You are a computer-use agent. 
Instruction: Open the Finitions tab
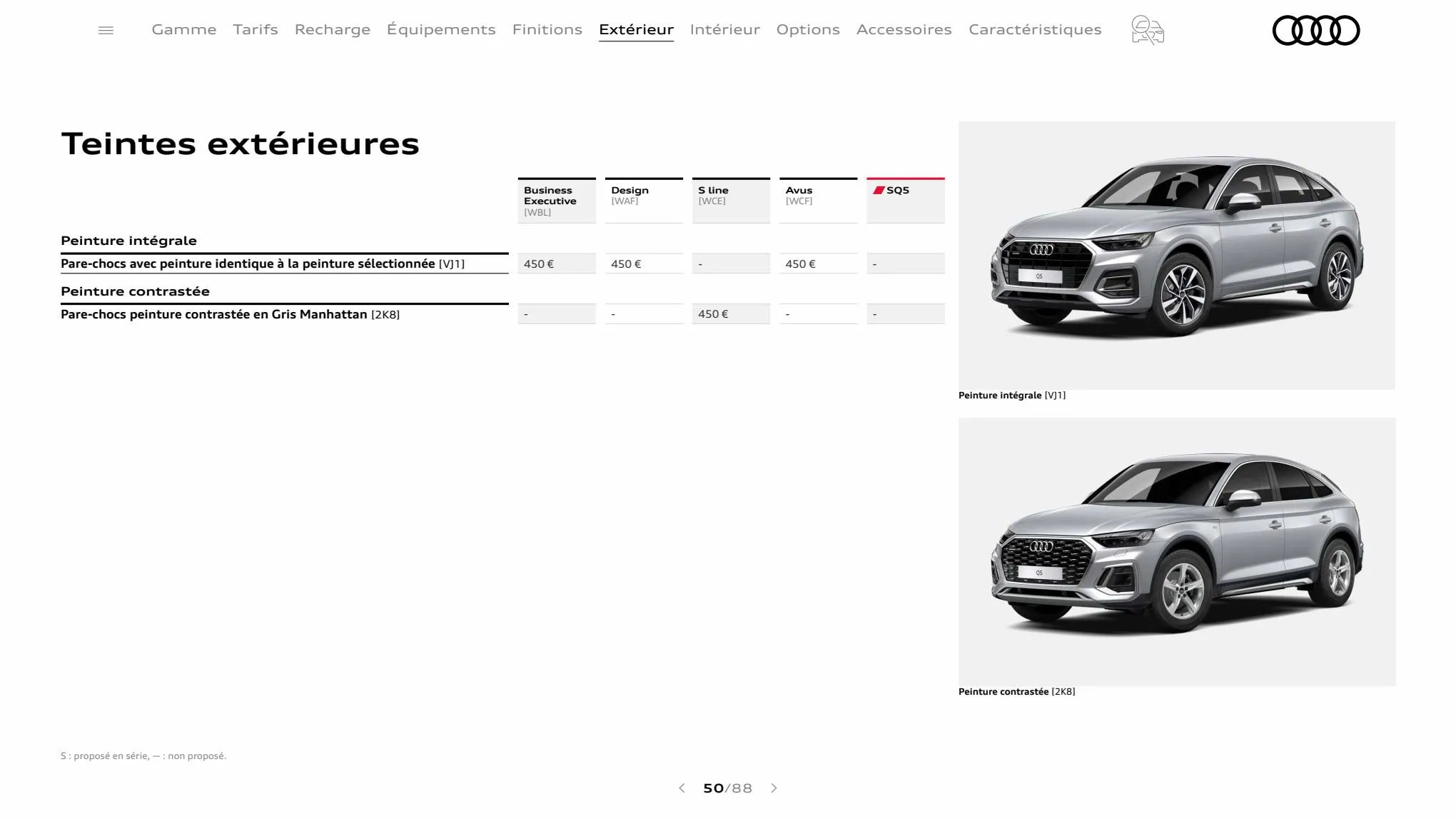pos(547,29)
